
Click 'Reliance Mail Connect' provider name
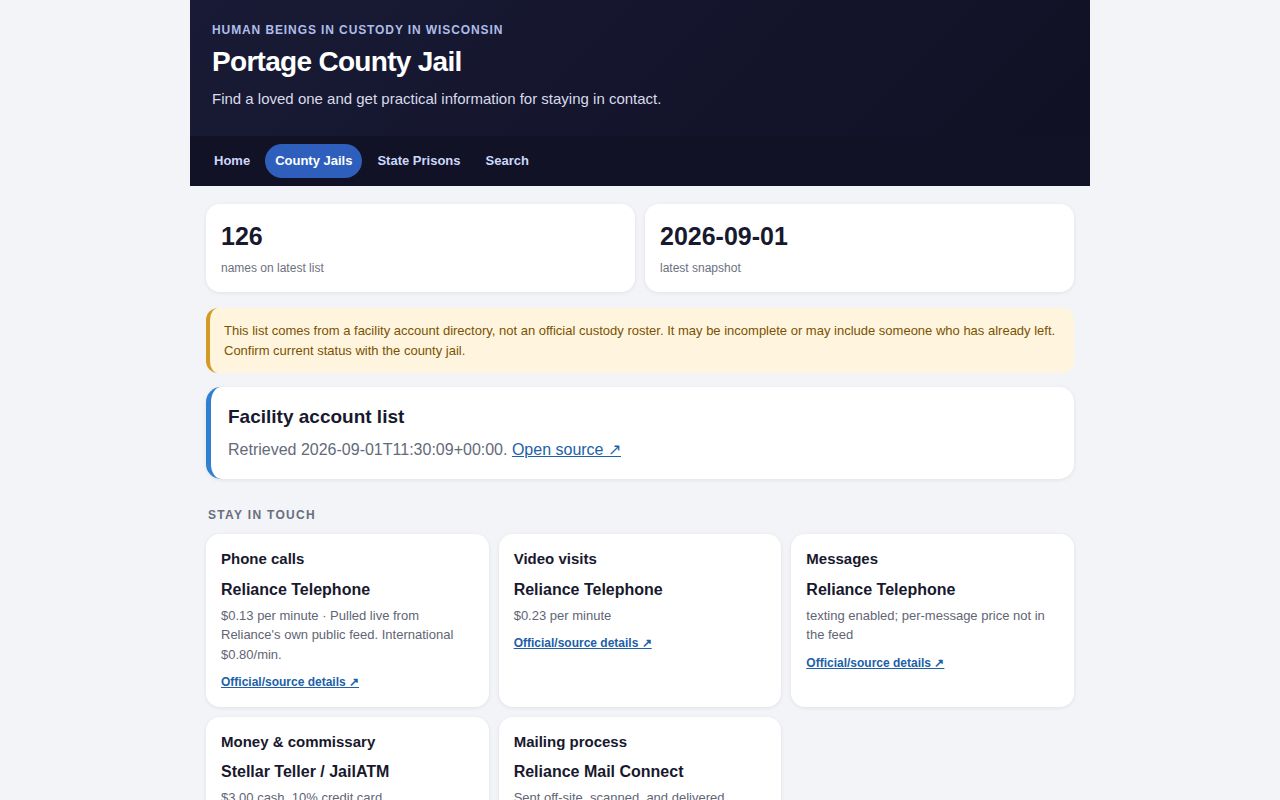click(598, 772)
